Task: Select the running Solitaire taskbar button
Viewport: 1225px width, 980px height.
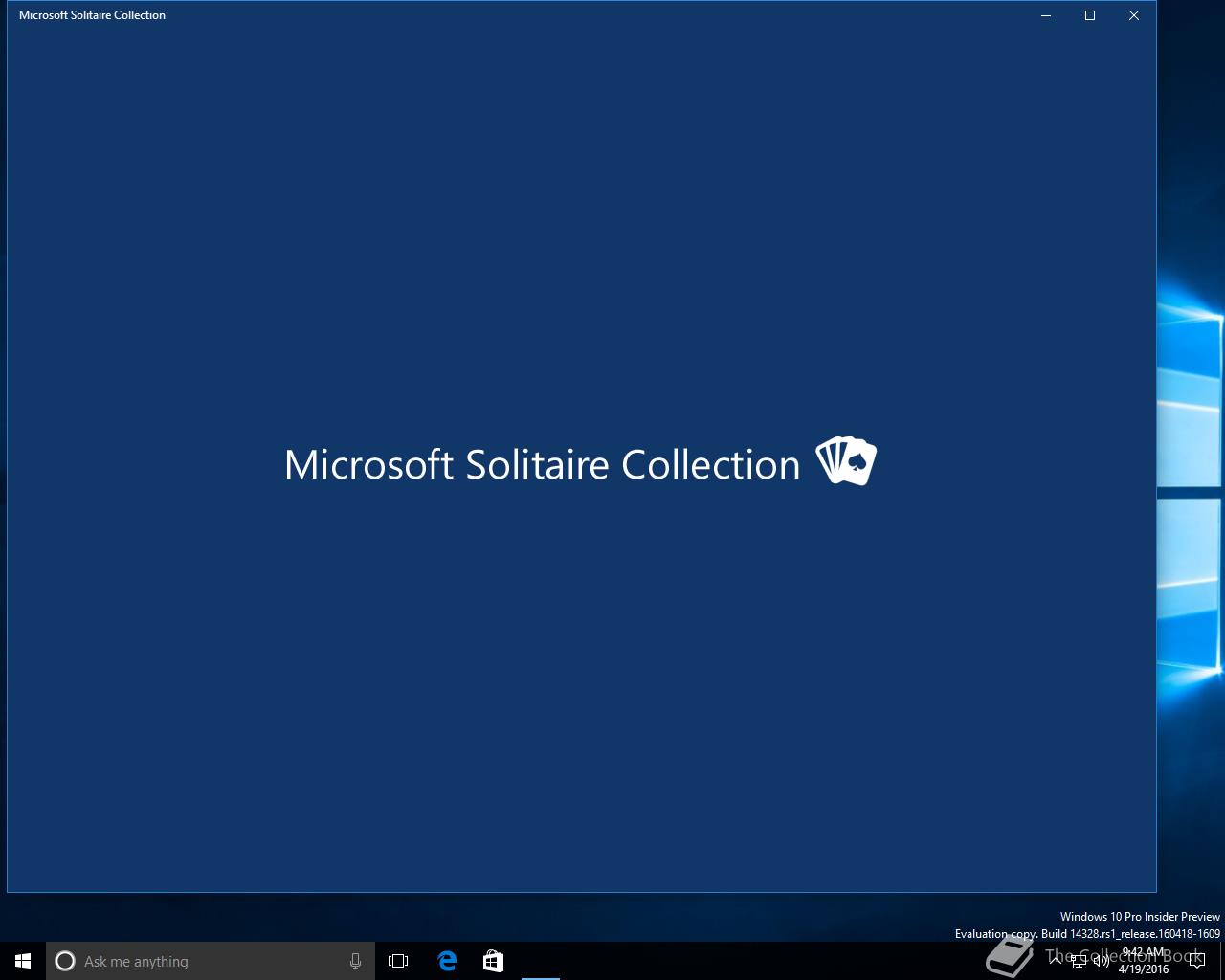Action: click(540, 961)
